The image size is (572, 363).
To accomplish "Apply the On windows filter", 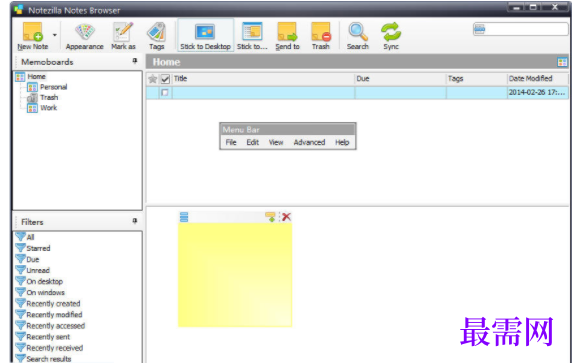I will [x=40, y=293].
